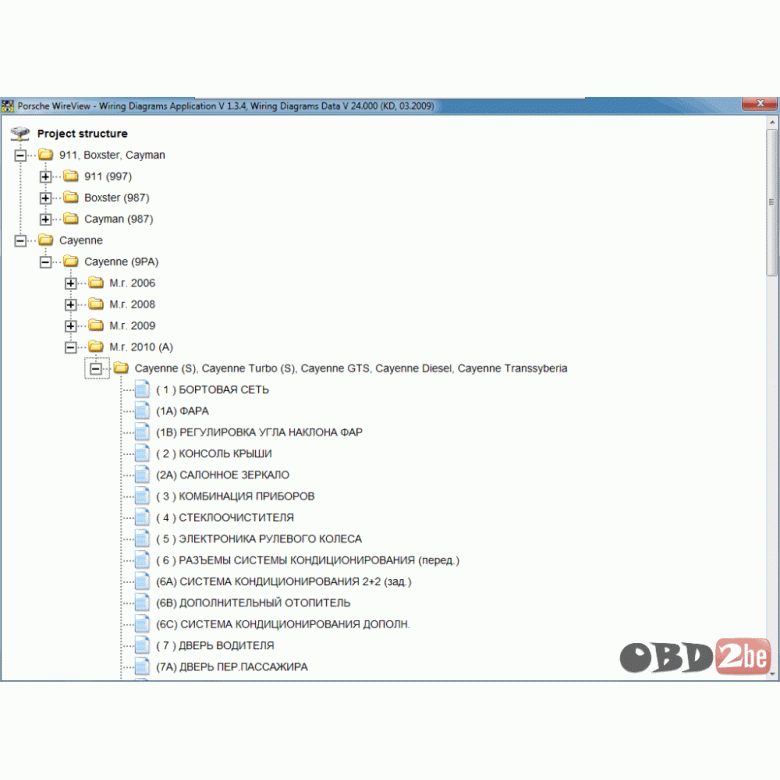Click the M.г. 2010 (A) folder icon
This screenshot has width=780, height=780.
coord(96,346)
